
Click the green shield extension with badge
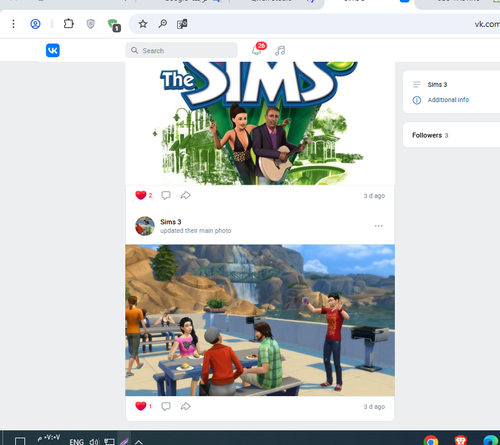pyautogui.click(x=114, y=25)
